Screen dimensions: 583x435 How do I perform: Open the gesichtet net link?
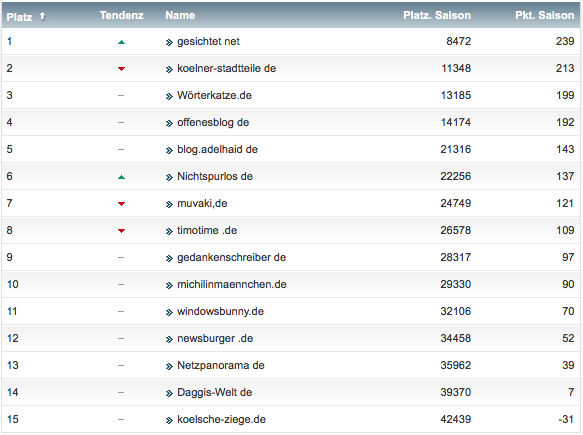pos(208,42)
